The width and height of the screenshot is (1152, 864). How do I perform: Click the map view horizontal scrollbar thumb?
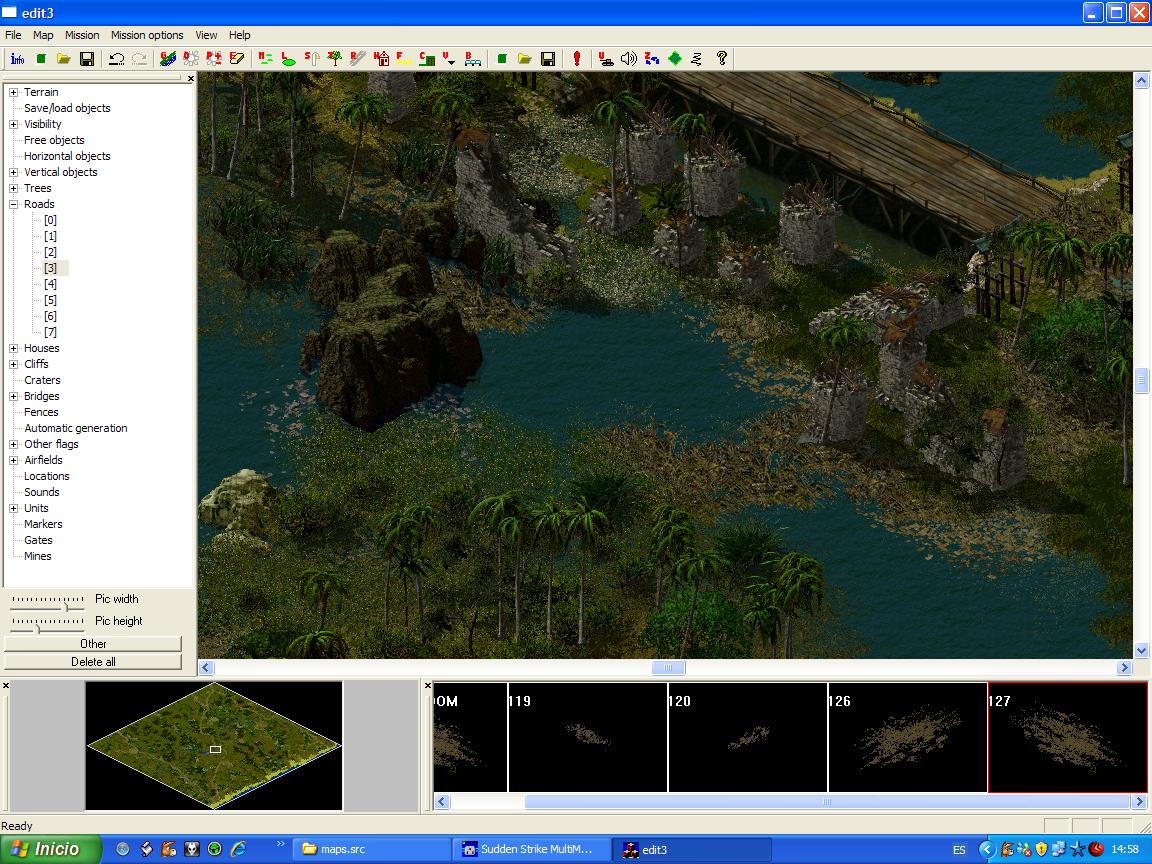tap(669, 668)
